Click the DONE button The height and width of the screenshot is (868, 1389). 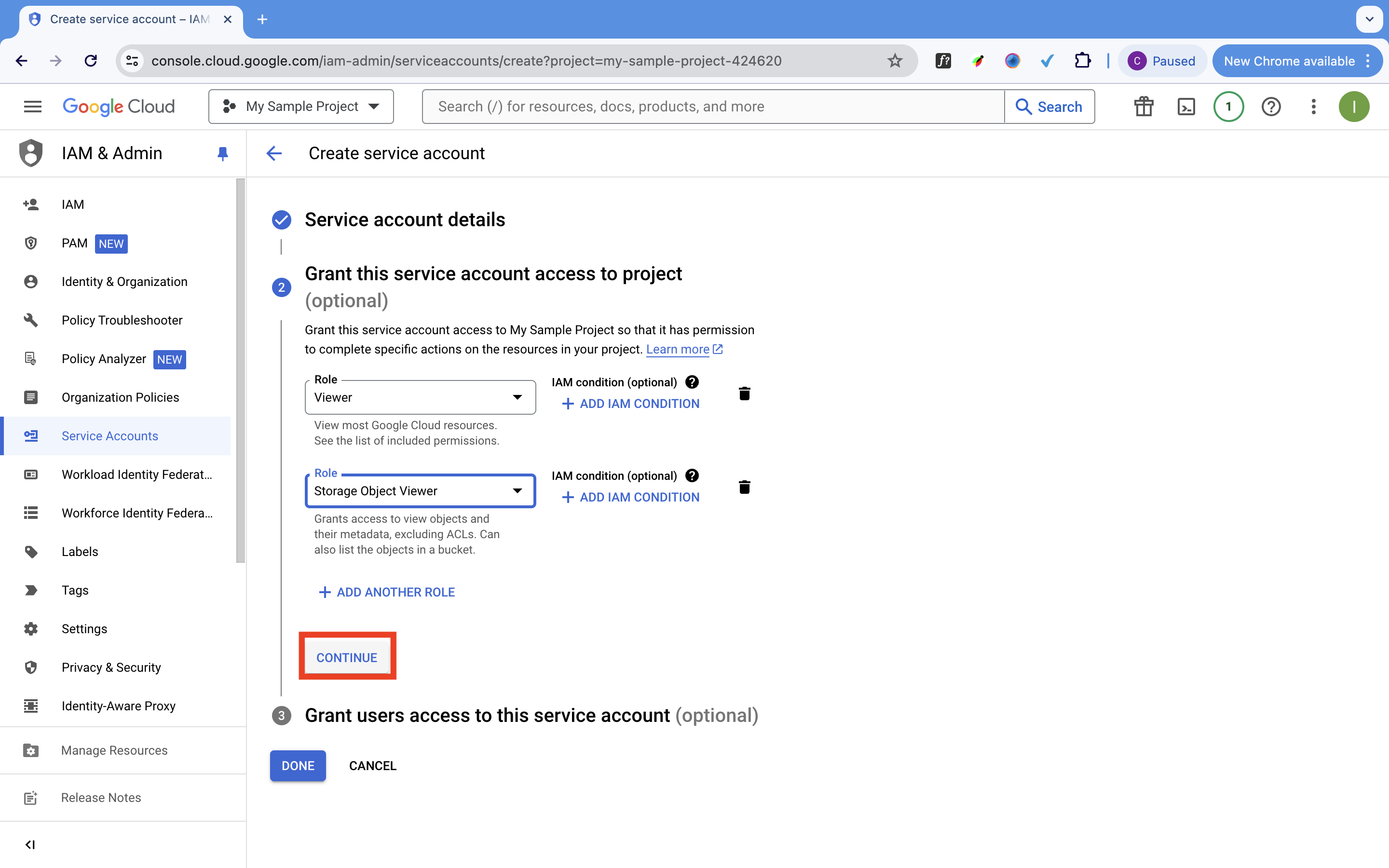(x=298, y=765)
